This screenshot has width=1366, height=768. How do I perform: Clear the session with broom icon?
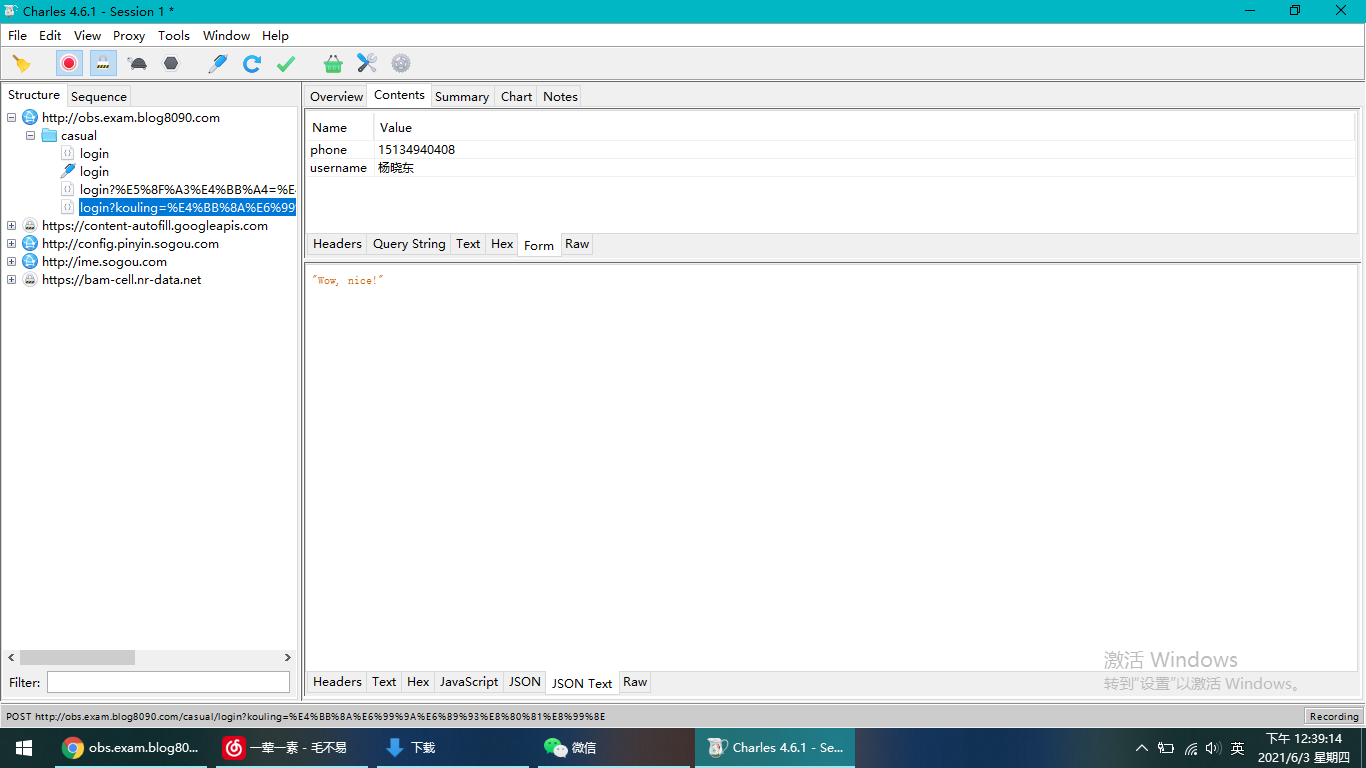pyautogui.click(x=21, y=64)
